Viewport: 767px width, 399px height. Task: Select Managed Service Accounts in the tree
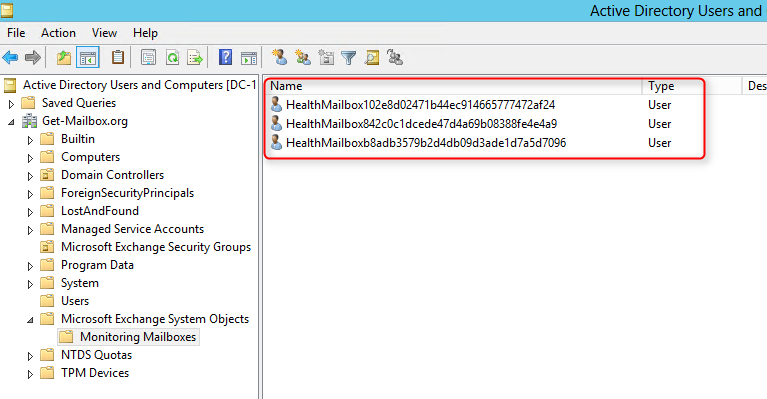coord(132,229)
